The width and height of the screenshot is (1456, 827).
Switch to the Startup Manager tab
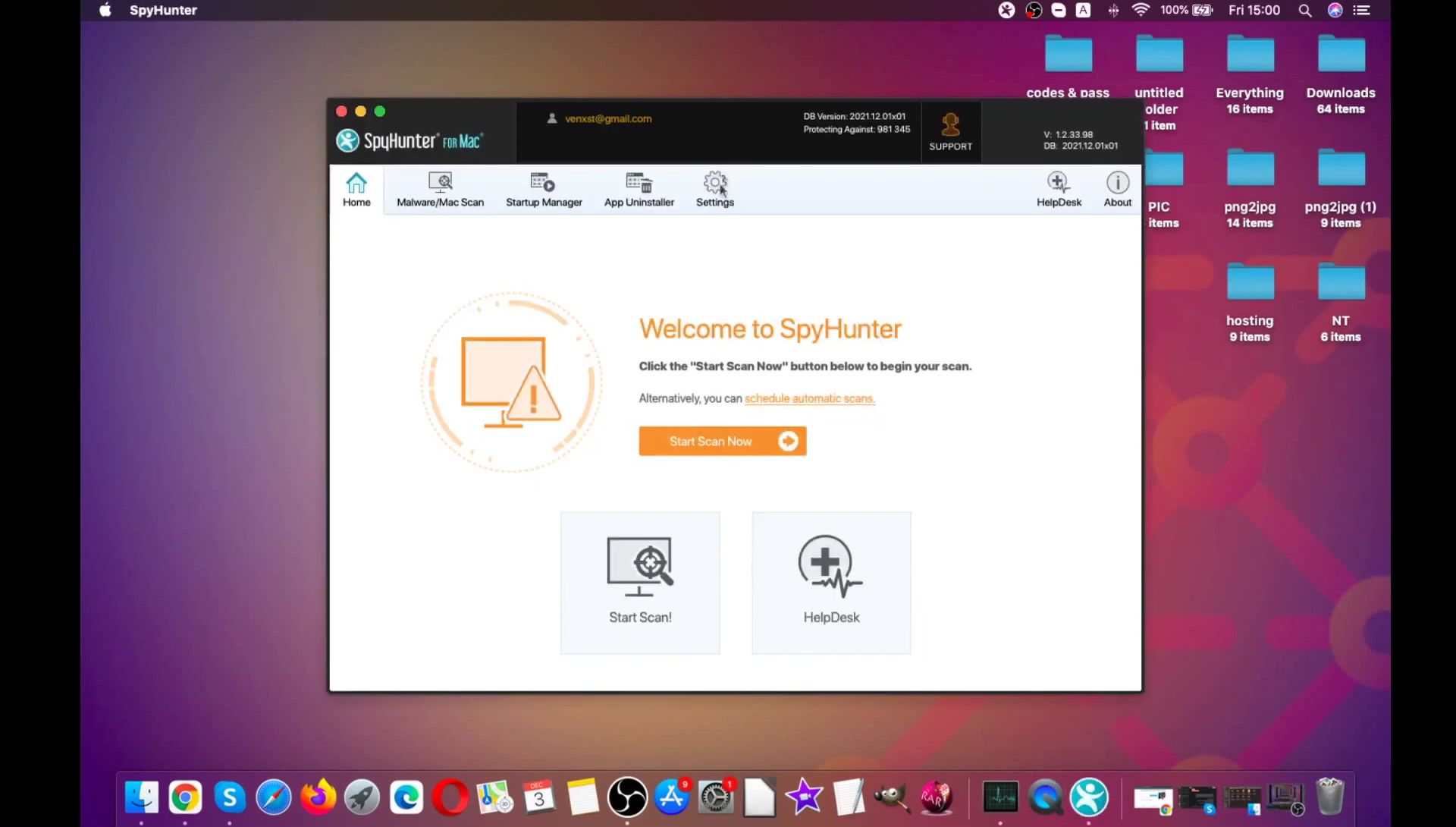[x=544, y=189]
